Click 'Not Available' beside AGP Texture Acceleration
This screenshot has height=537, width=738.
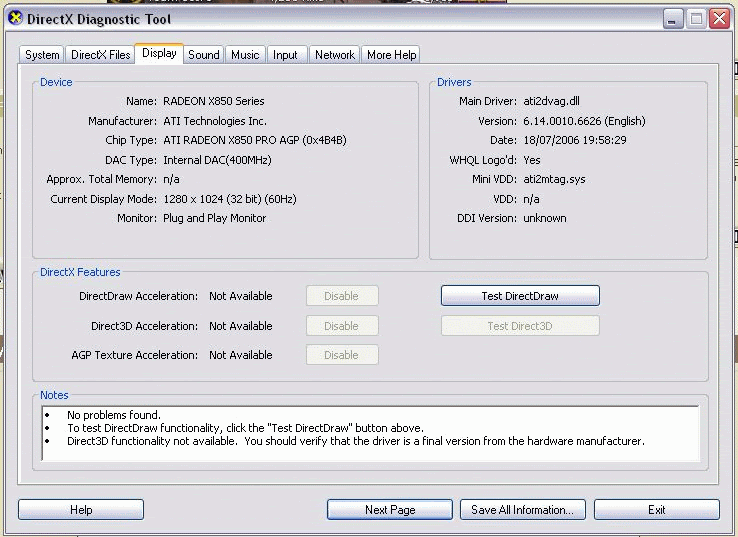(x=241, y=355)
